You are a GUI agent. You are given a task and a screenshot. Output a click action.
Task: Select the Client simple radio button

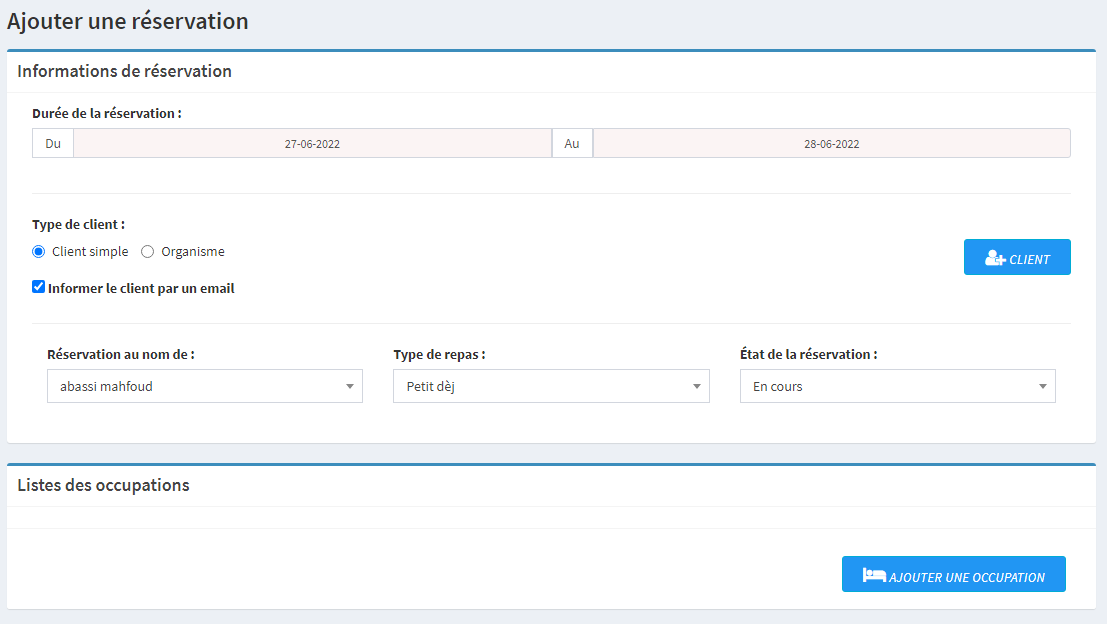tap(39, 252)
